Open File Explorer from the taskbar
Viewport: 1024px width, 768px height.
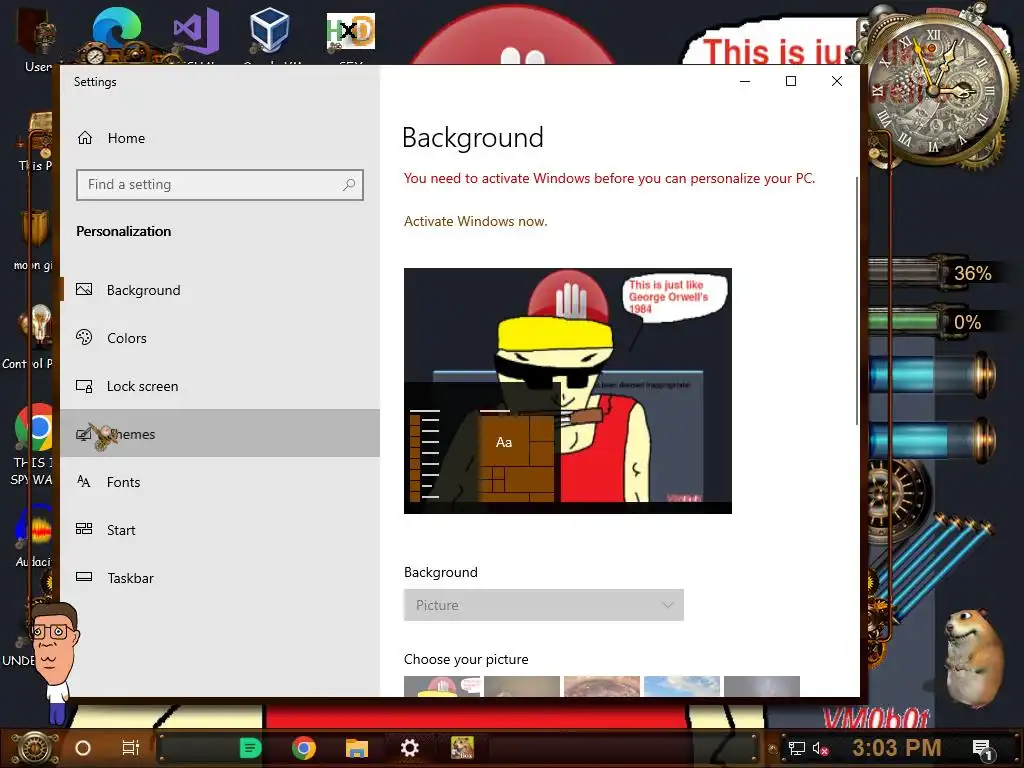[357, 748]
